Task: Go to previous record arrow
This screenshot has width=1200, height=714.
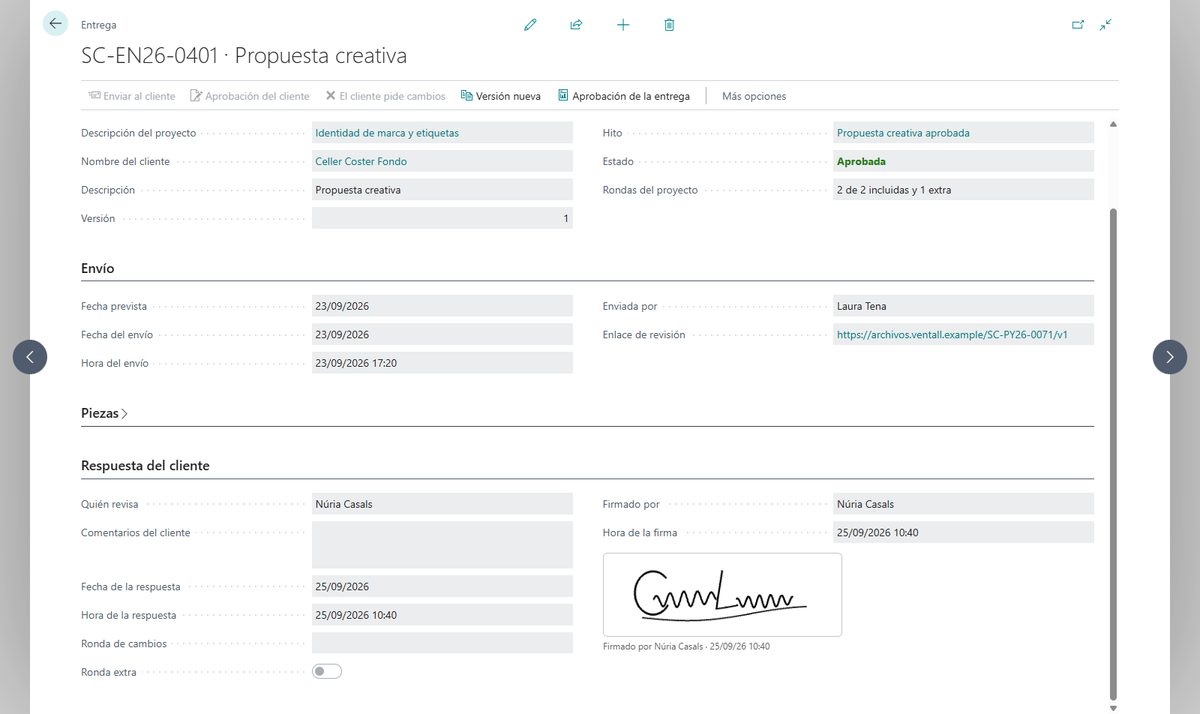Action: [x=30, y=357]
